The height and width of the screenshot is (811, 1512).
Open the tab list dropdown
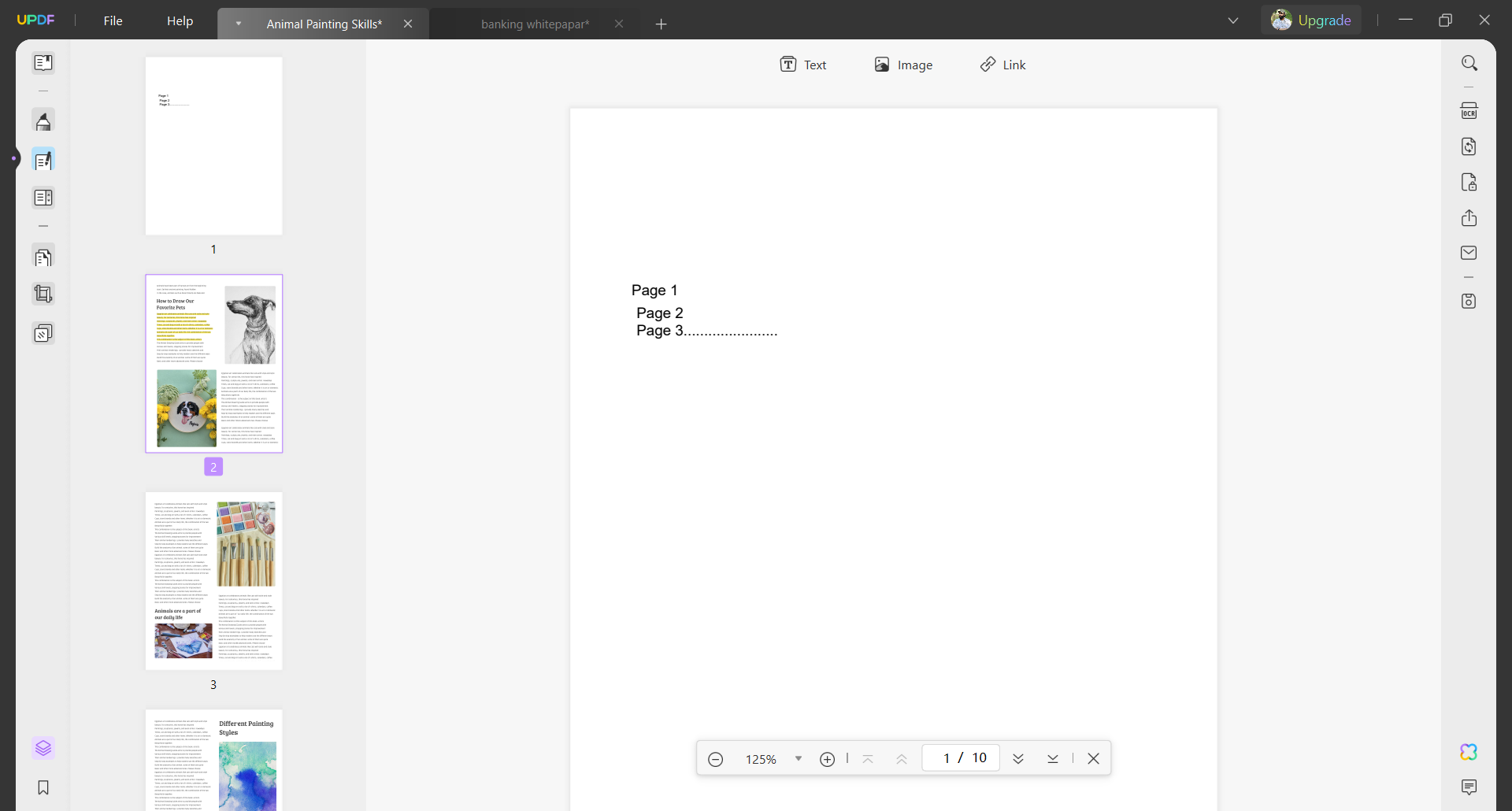pos(1233,20)
